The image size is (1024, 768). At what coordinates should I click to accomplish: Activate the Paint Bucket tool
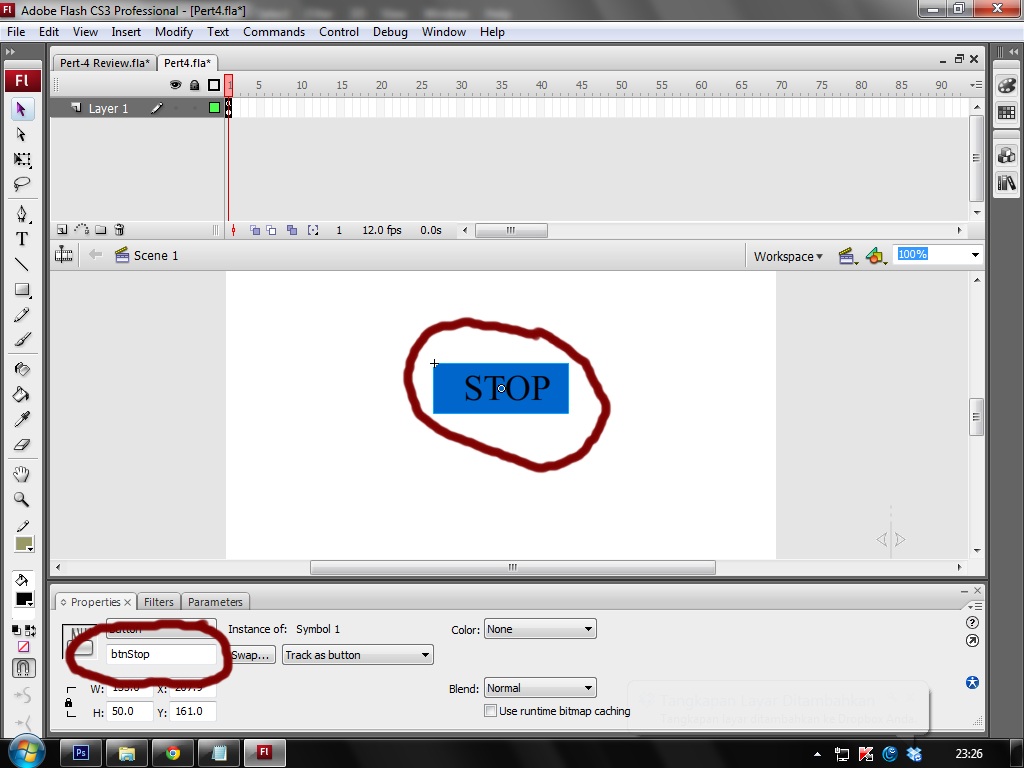tap(22, 393)
